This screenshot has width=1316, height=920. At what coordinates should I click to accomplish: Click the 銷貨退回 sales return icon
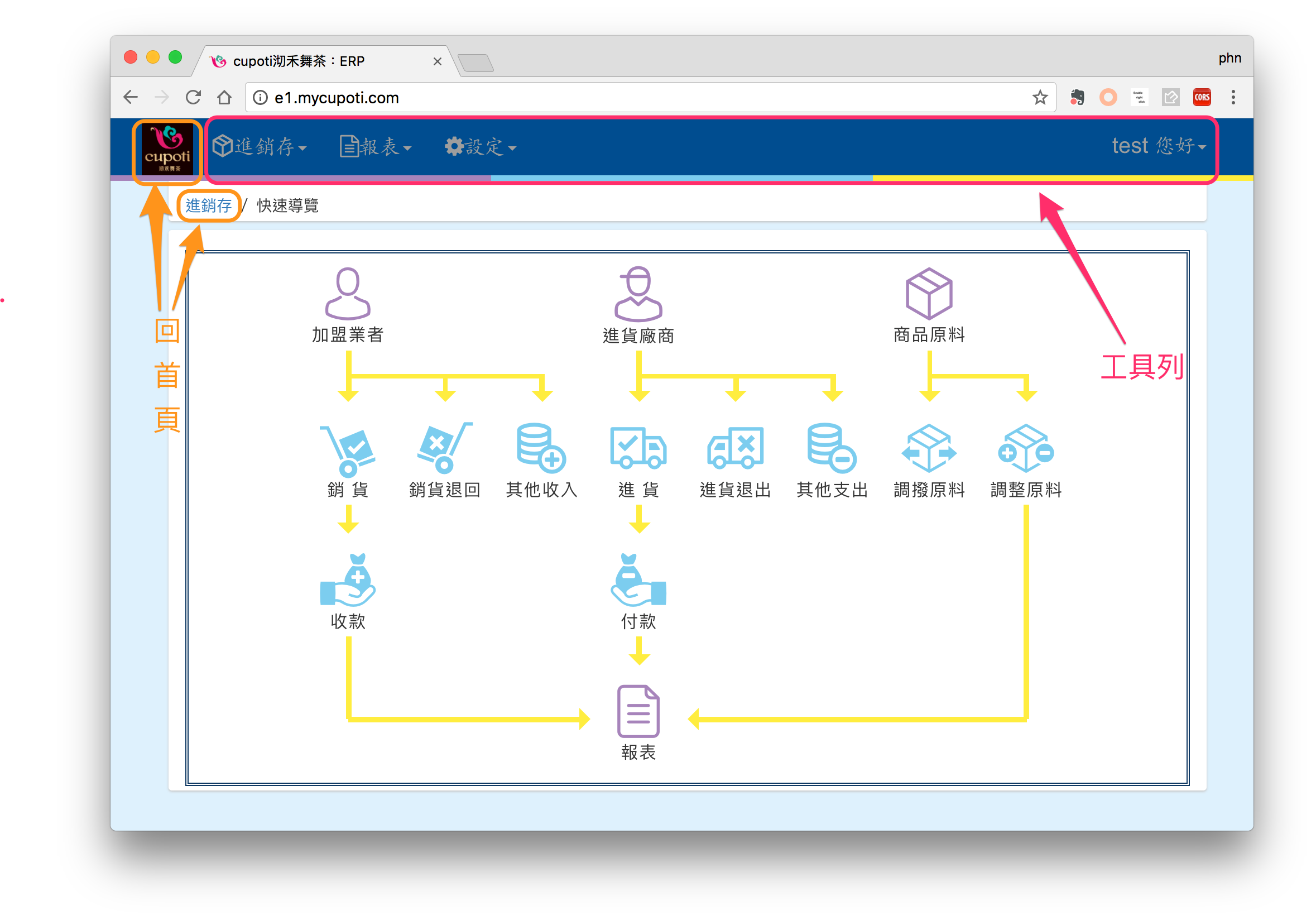click(x=444, y=449)
